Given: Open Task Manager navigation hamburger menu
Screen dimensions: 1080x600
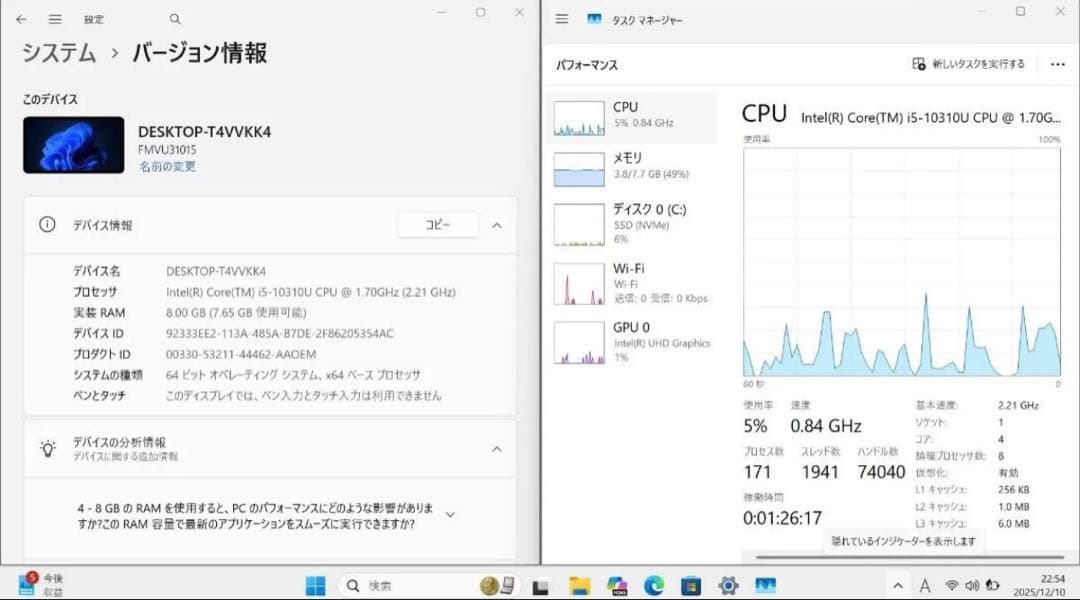Looking at the screenshot, I should (x=562, y=18).
